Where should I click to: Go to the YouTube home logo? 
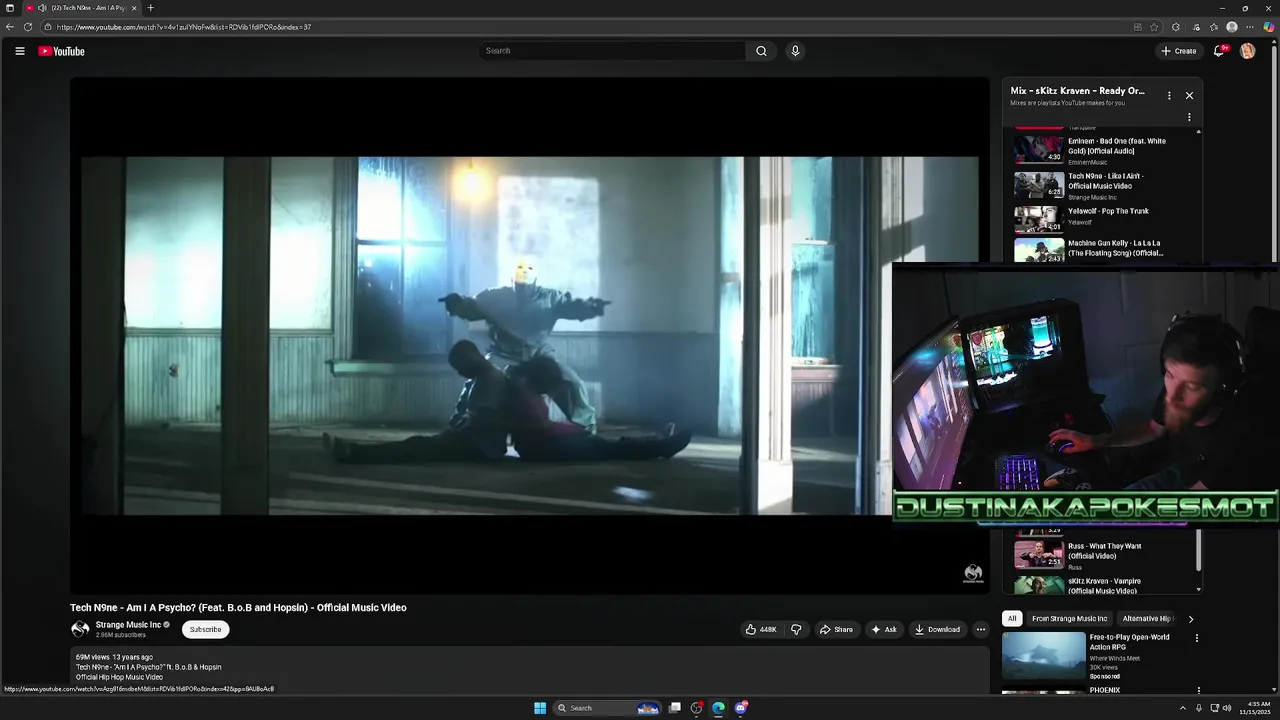coord(61,51)
